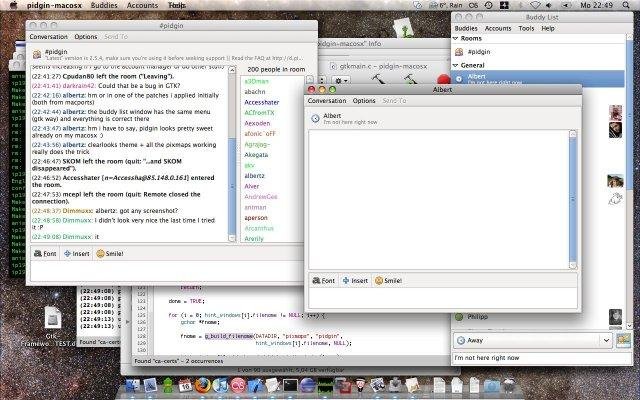Click the Spaces grid icon in menu bar
Image resolution: width=640 pixels, height=400 pixels.
[x=504, y=5]
